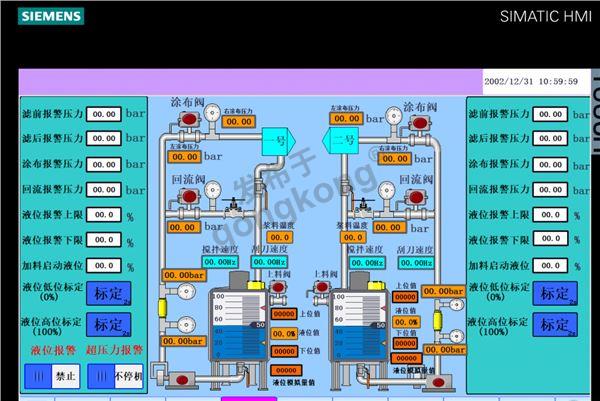
Task: Click tank one's level bar graph
Action: [x=238, y=326]
